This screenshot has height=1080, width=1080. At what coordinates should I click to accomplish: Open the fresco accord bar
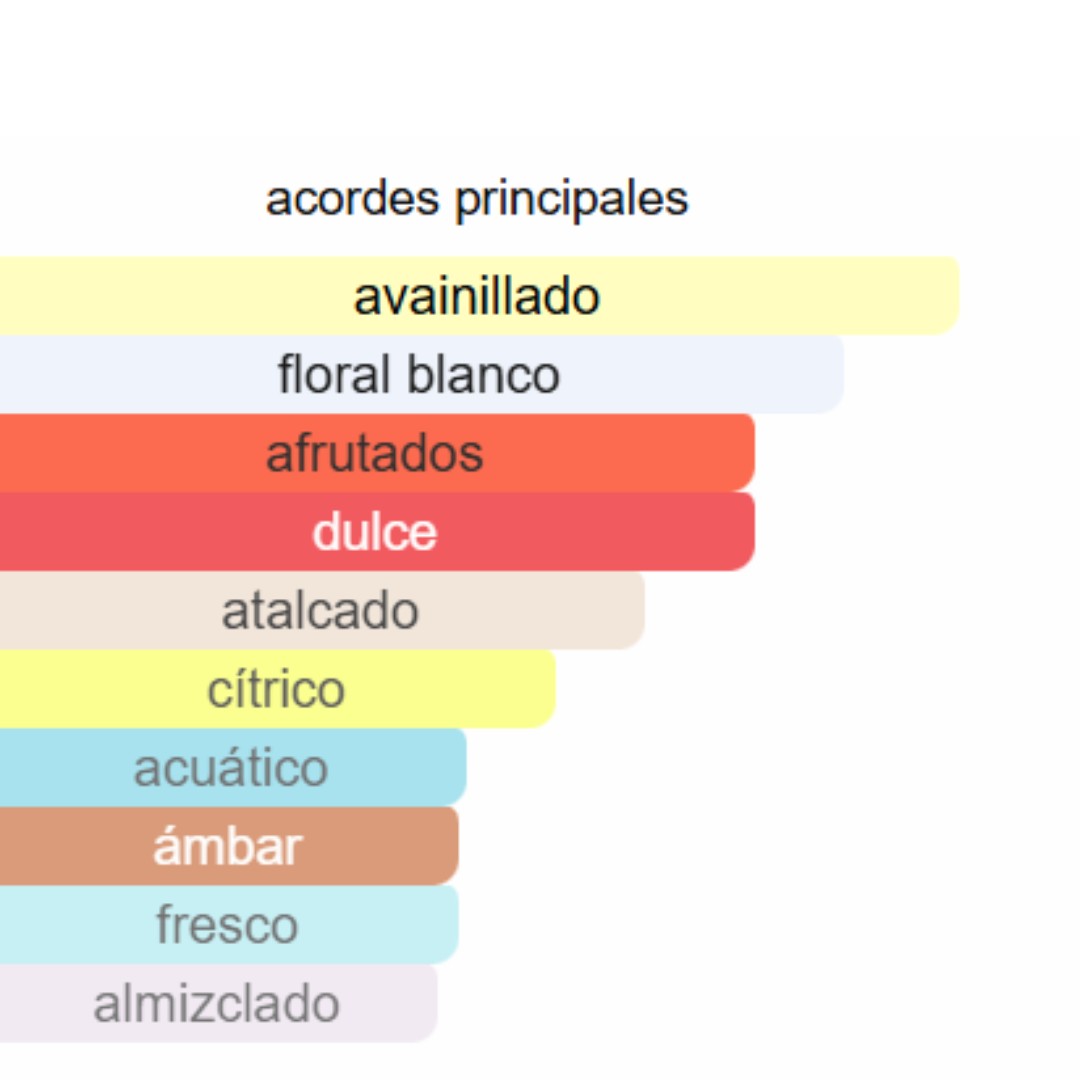(227, 925)
